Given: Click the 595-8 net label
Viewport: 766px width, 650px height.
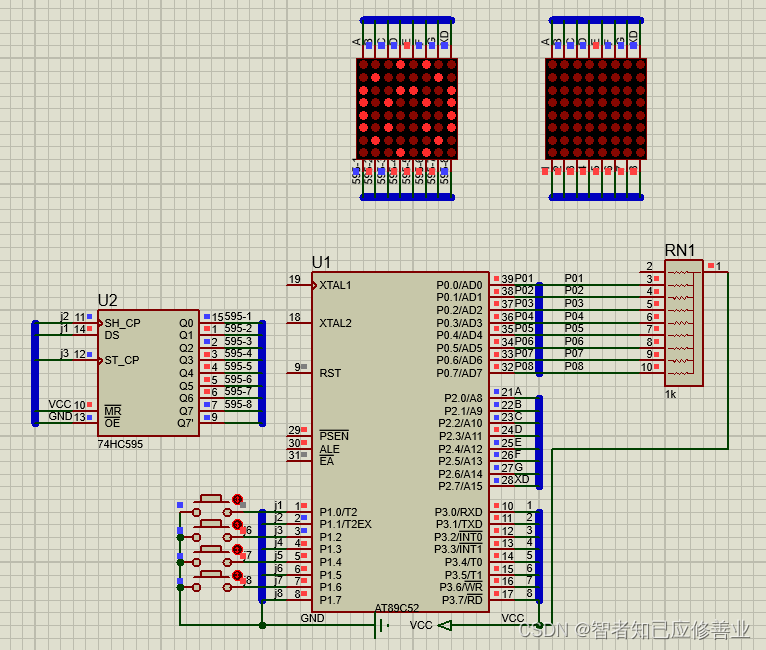Looking at the screenshot, I should pyautogui.click(x=238, y=404).
